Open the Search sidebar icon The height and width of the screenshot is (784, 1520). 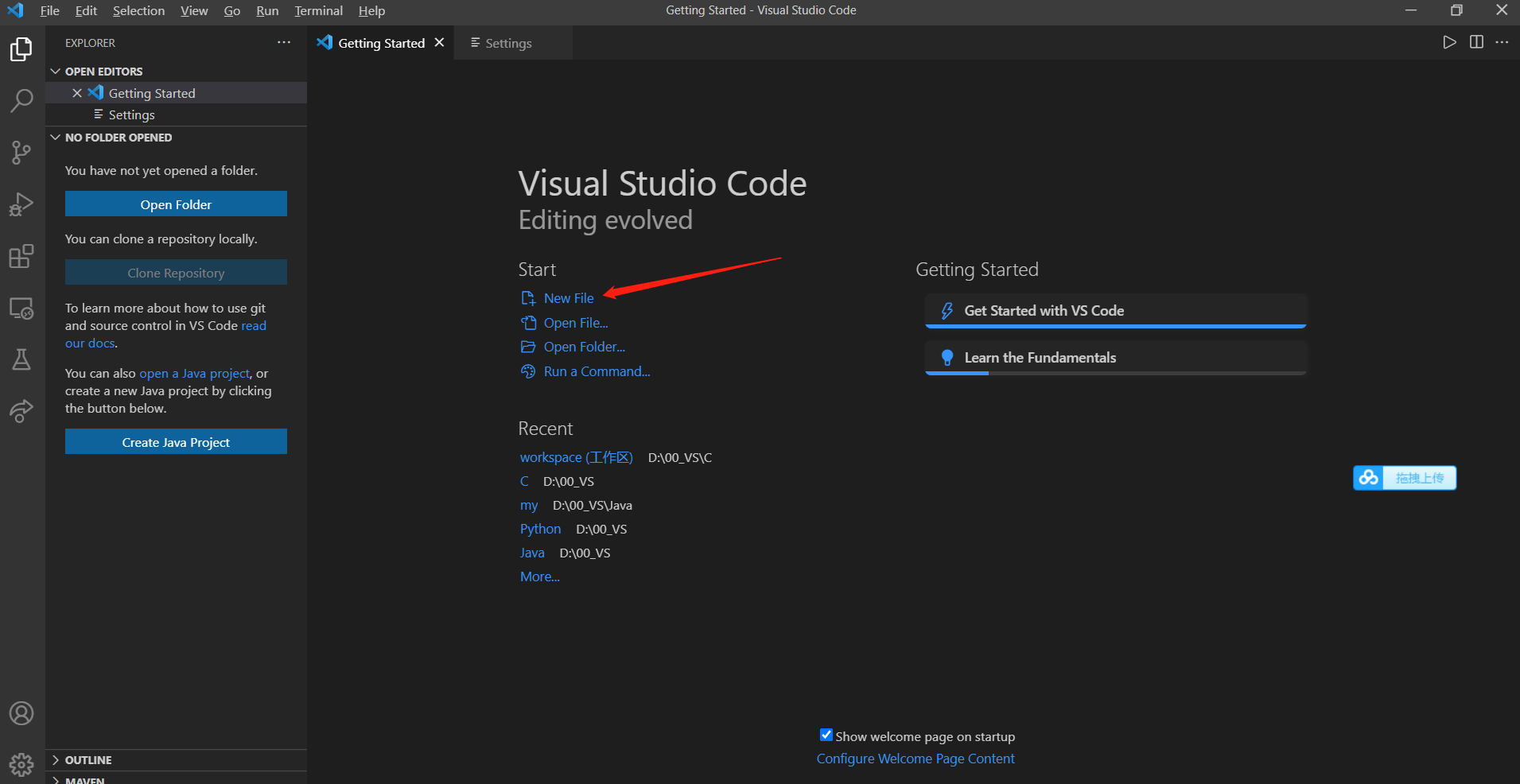click(21, 100)
